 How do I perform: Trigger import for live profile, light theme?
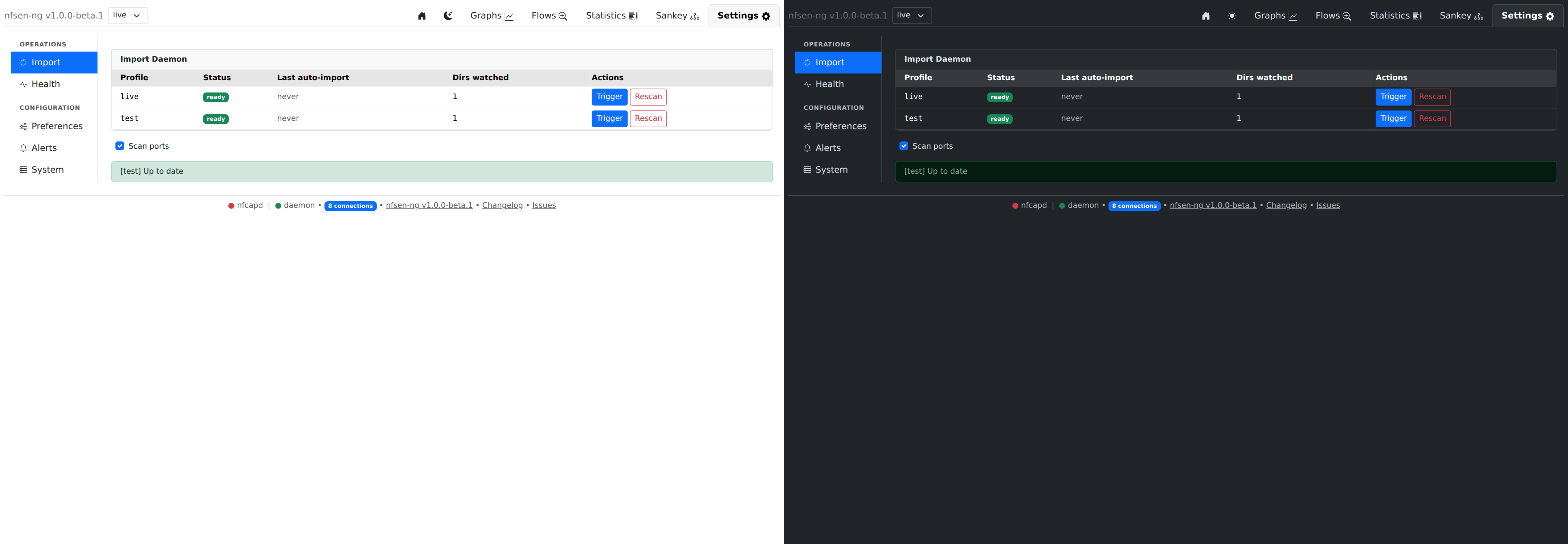609,97
